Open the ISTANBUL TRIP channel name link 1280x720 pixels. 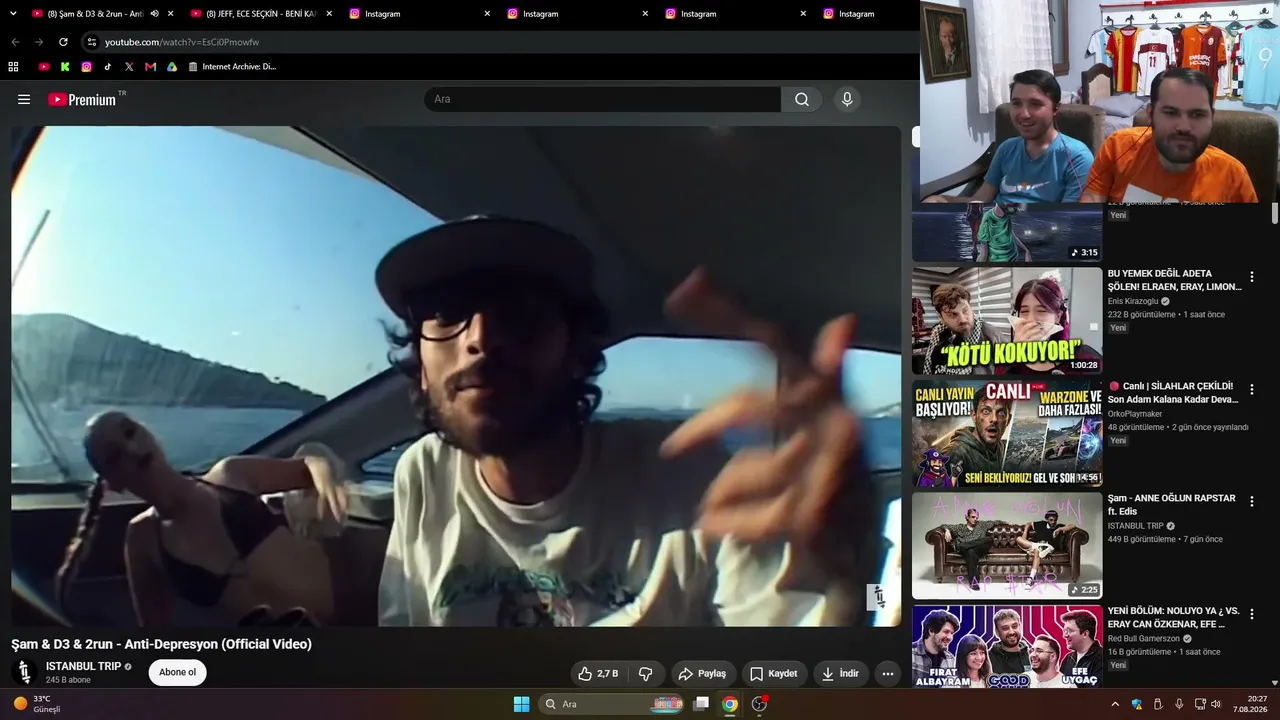pyautogui.click(x=84, y=666)
